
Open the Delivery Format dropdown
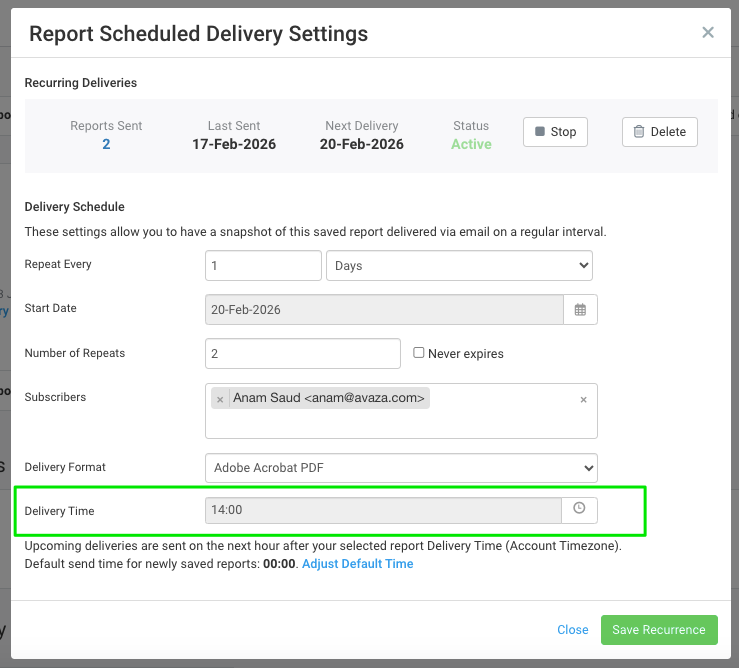point(401,468)
